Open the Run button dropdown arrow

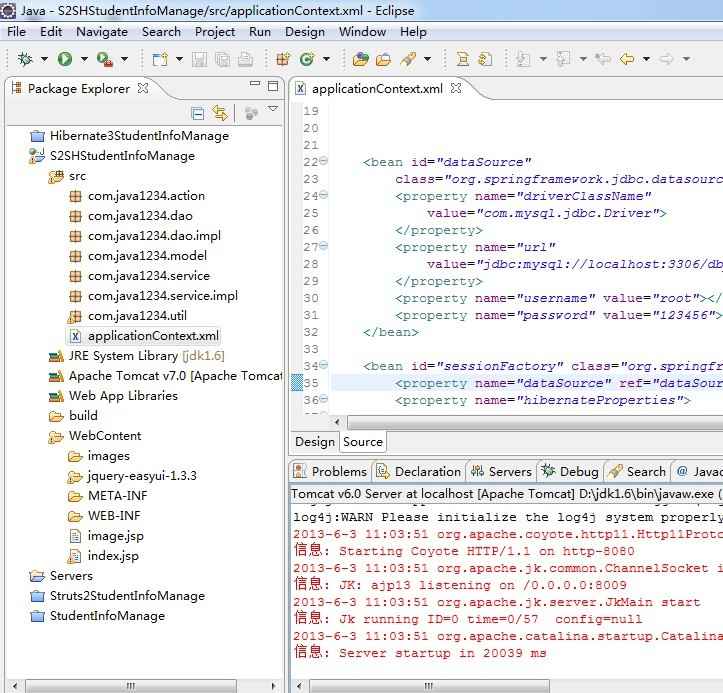[82, 60]
